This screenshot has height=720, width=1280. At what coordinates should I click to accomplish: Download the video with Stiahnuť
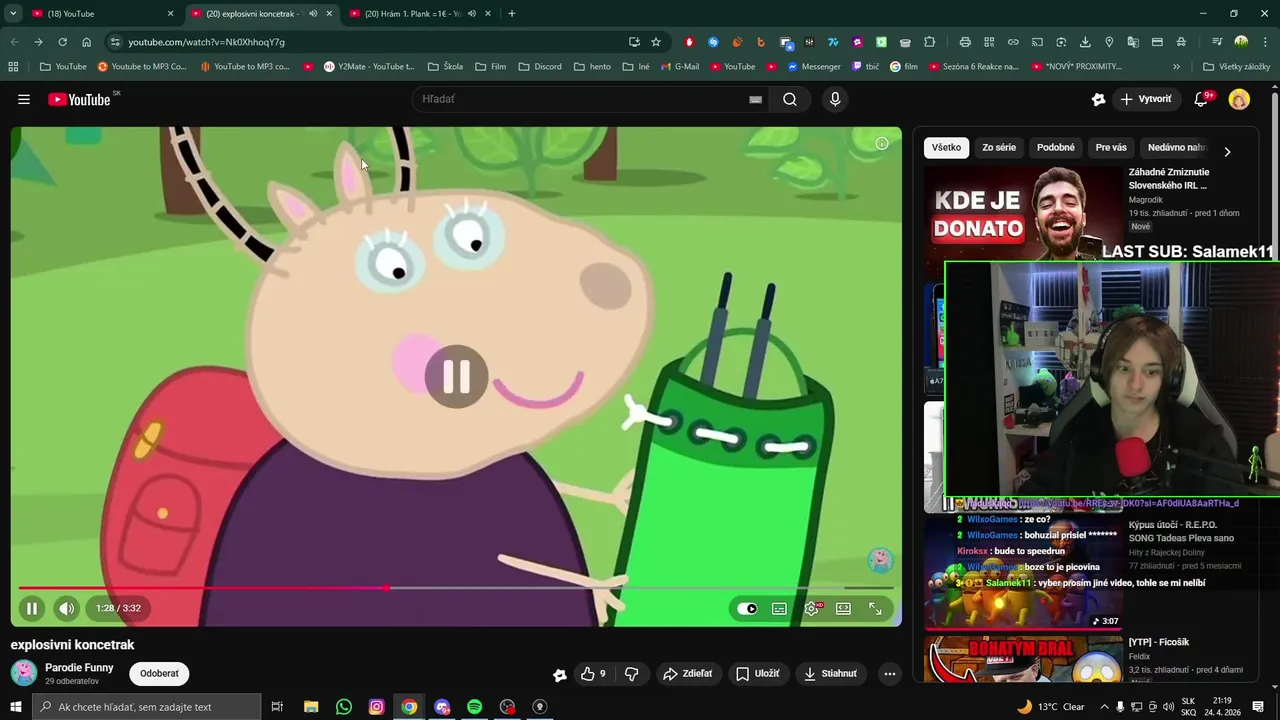click(830, 674)
